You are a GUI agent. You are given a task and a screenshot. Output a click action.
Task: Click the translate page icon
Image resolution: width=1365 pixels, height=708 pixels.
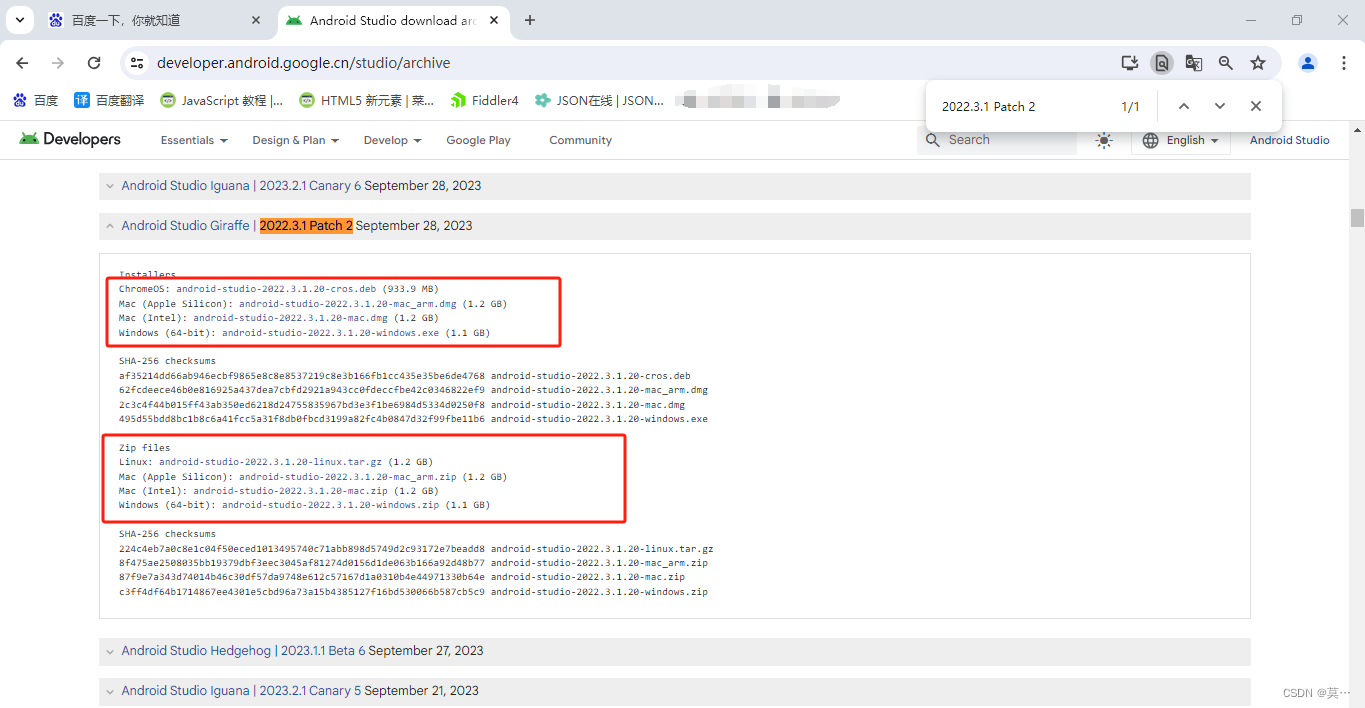tap(1194, 63)
